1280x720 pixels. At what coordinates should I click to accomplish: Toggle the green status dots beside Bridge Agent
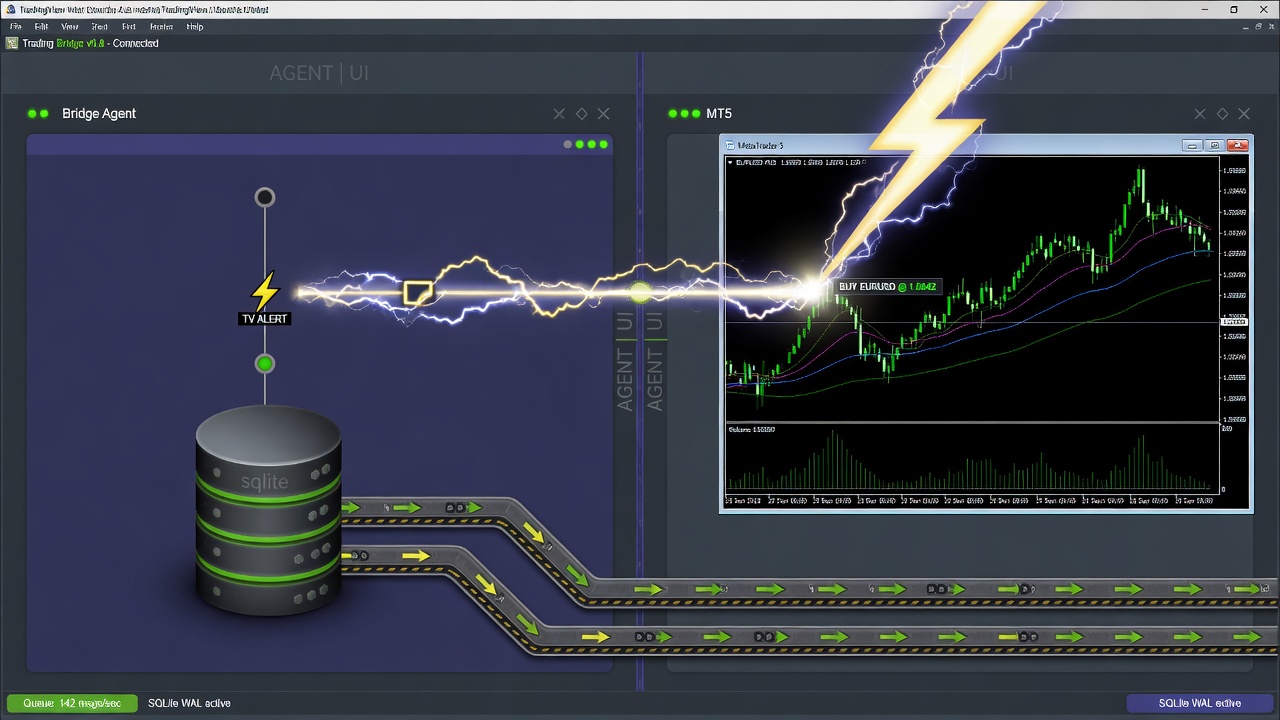(38, 114)
